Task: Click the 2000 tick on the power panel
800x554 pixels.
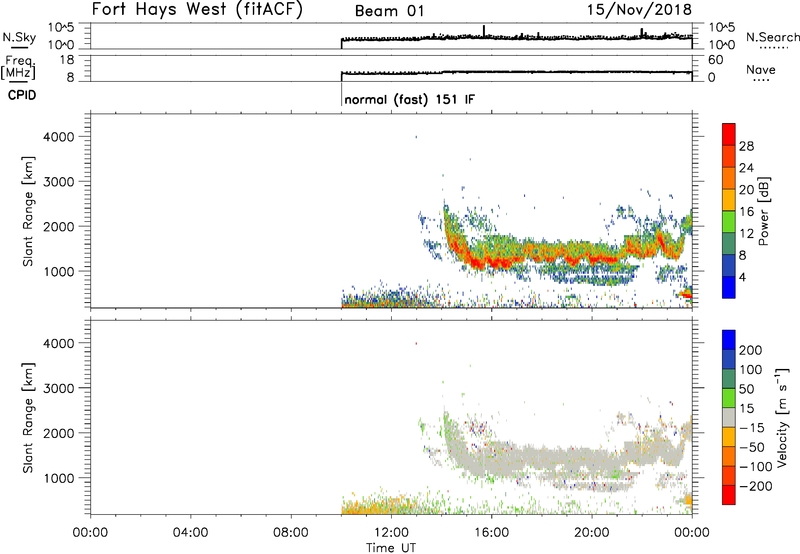Action: [x=59, y=226]
